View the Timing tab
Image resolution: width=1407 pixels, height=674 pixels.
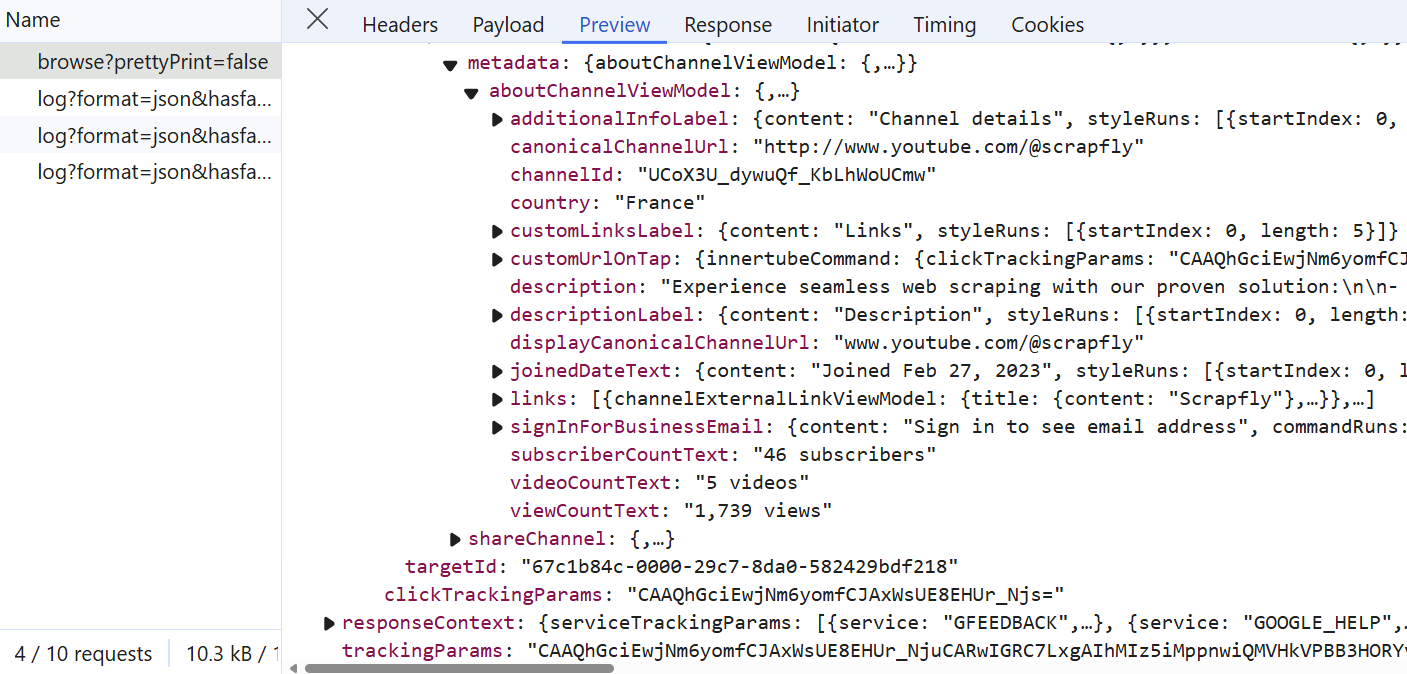[x=944, y=25]
